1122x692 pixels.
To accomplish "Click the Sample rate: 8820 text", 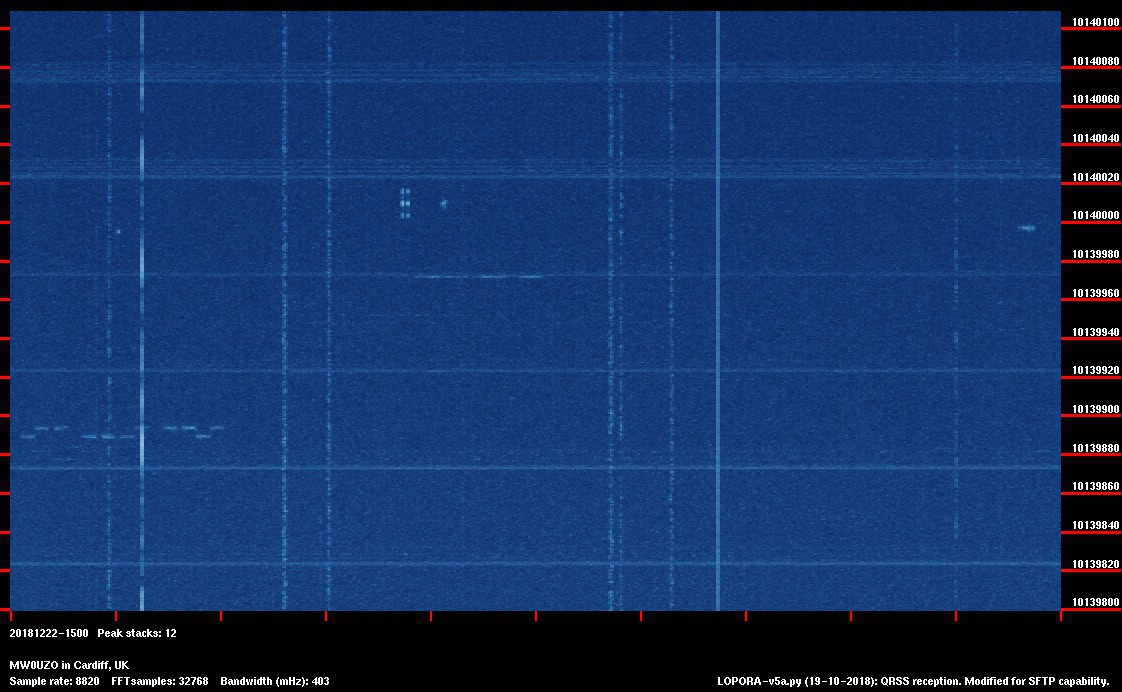I will click(54, 681).
